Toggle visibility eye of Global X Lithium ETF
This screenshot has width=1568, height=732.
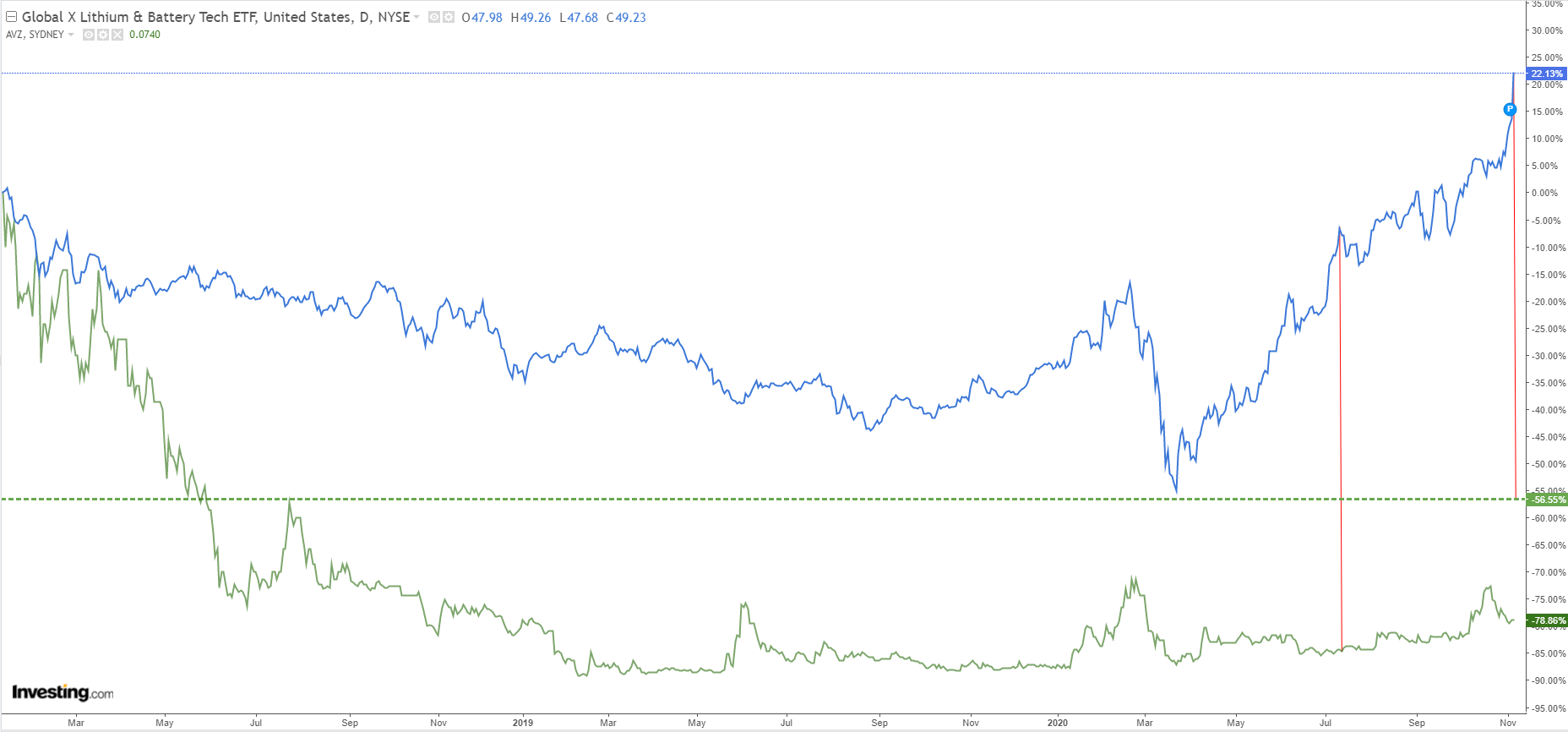point(434,17)
